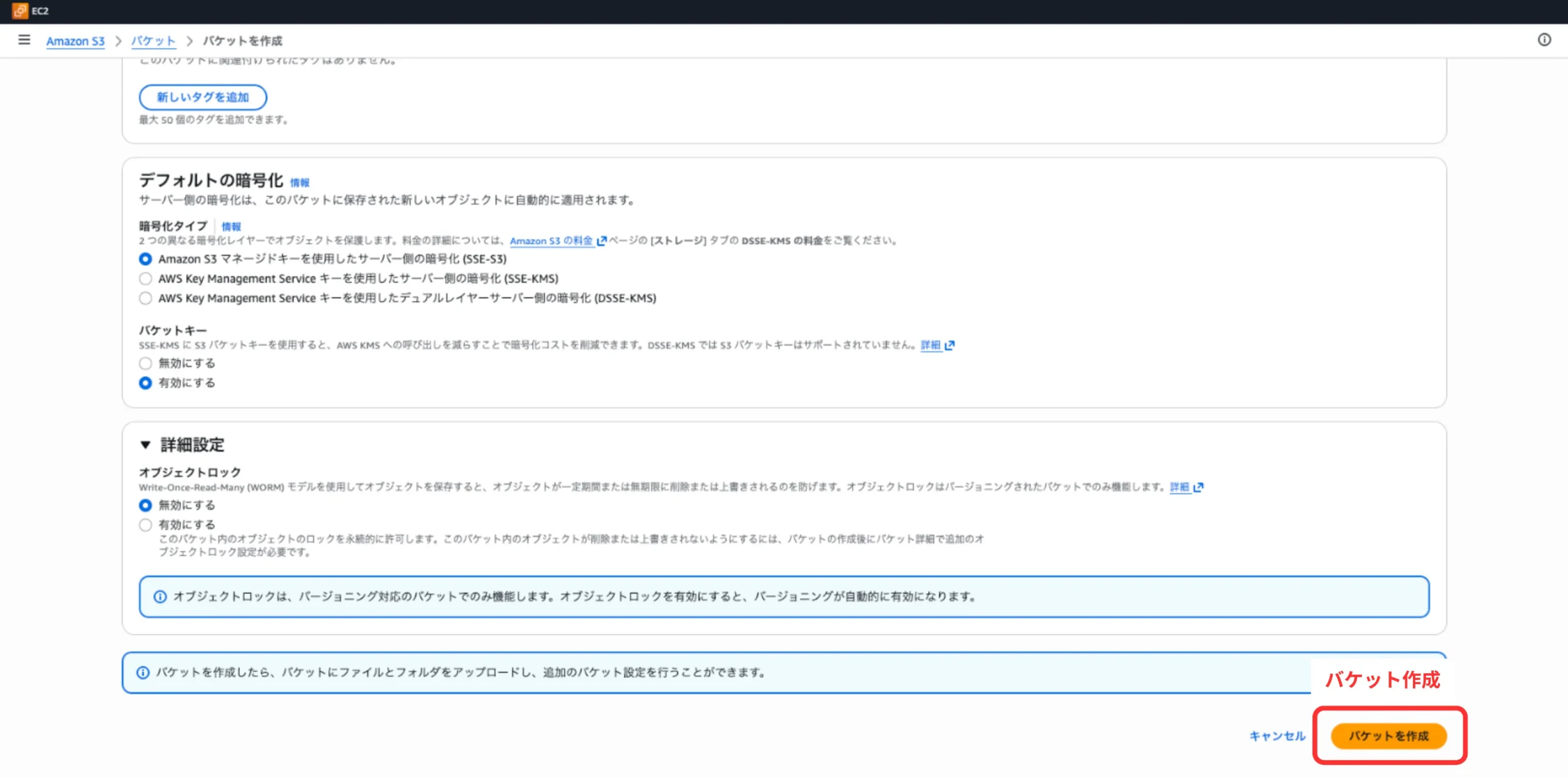Image resolution: width=1568 pixels, height=778 pixels.
Task: Open external link icon beside Amazon S3 の料金
Action: (x=601, y=241)
